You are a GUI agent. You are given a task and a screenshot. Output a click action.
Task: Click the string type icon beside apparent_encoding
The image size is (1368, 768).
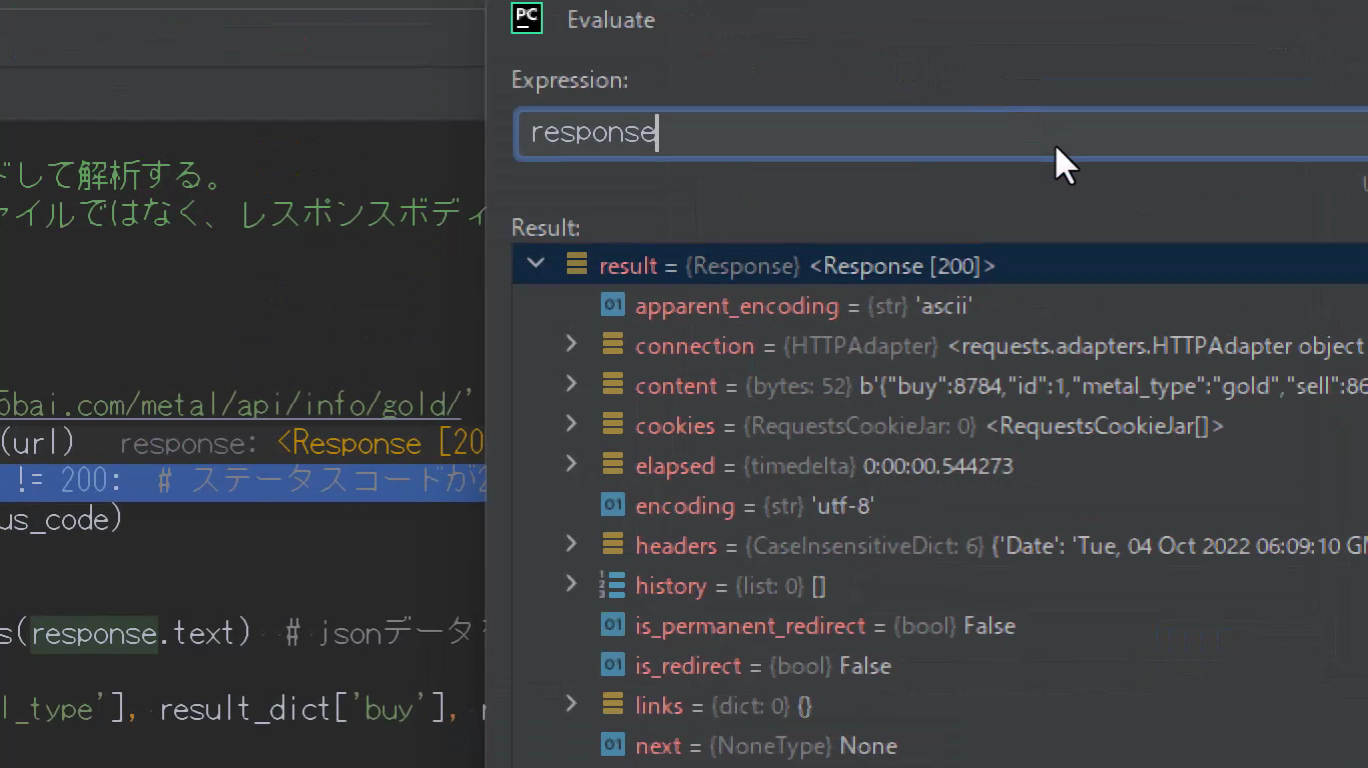(x=612, y=305)
